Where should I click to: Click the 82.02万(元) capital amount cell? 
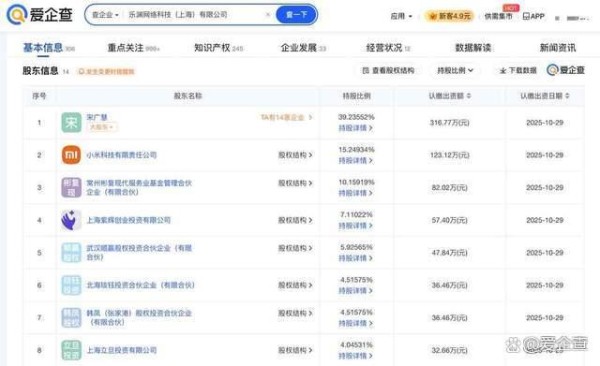pyautogui.click(x=449, y=188)
